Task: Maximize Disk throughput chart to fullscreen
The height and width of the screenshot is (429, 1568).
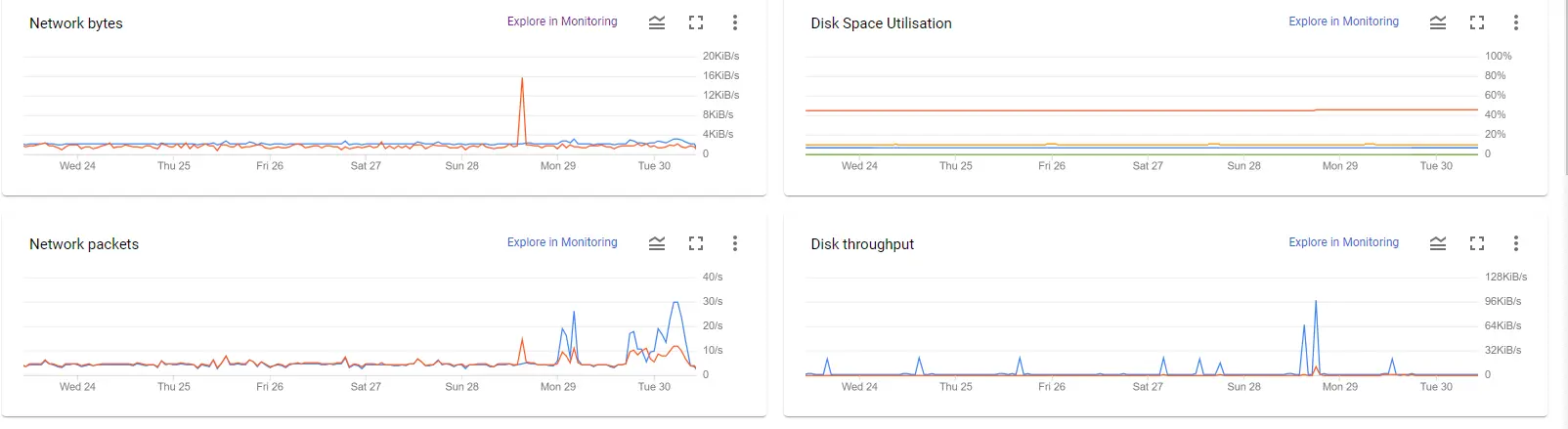Action: (1477, 243)
